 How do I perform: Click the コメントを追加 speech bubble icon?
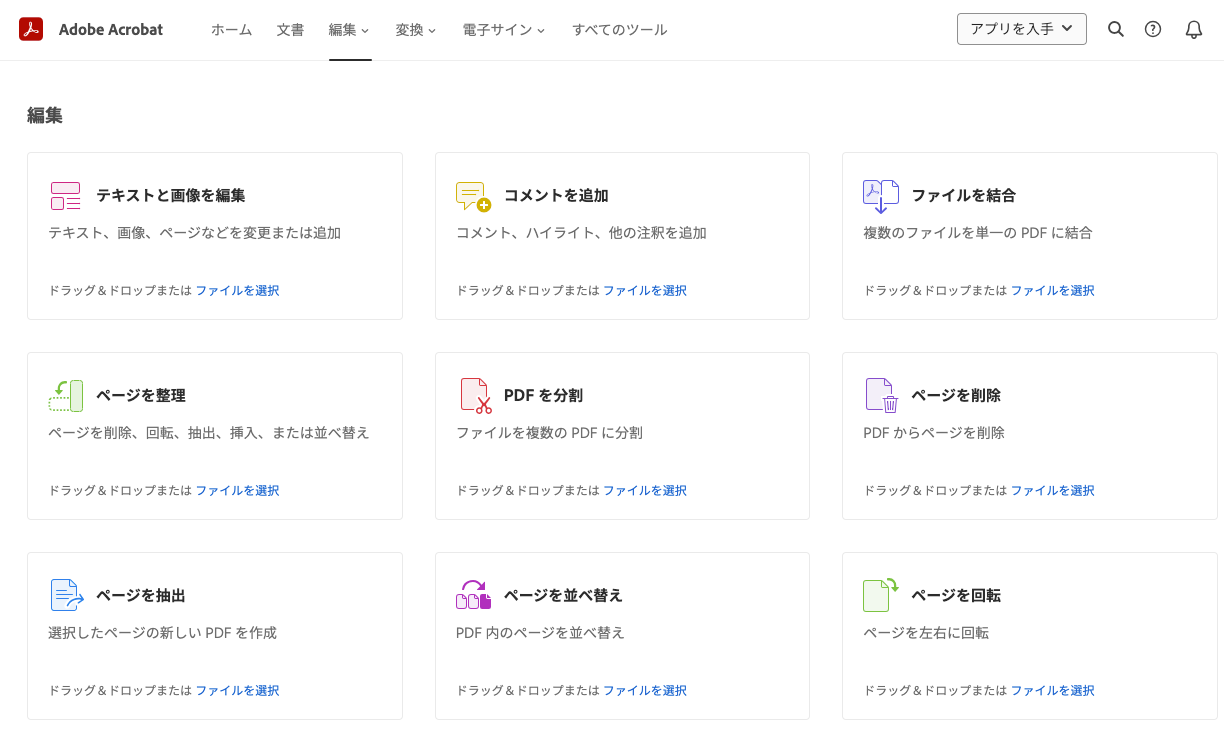[473, 196]
